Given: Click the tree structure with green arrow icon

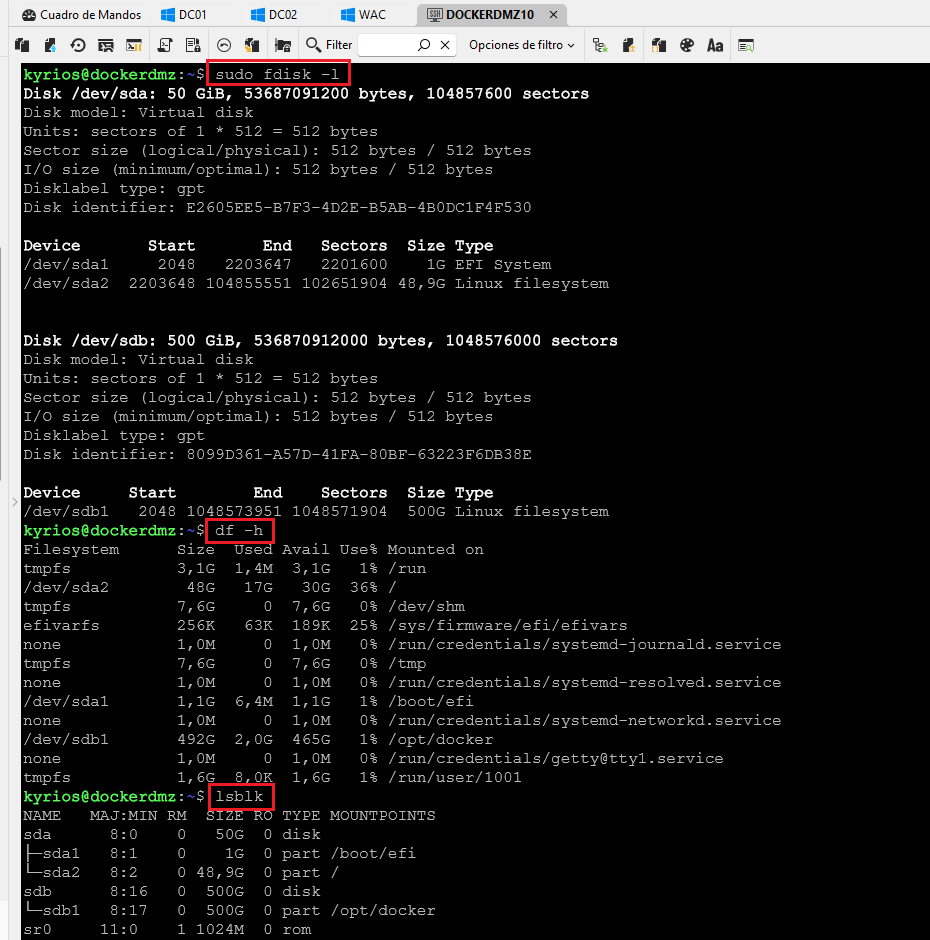Looking at the screenshot, I should 600,45.
